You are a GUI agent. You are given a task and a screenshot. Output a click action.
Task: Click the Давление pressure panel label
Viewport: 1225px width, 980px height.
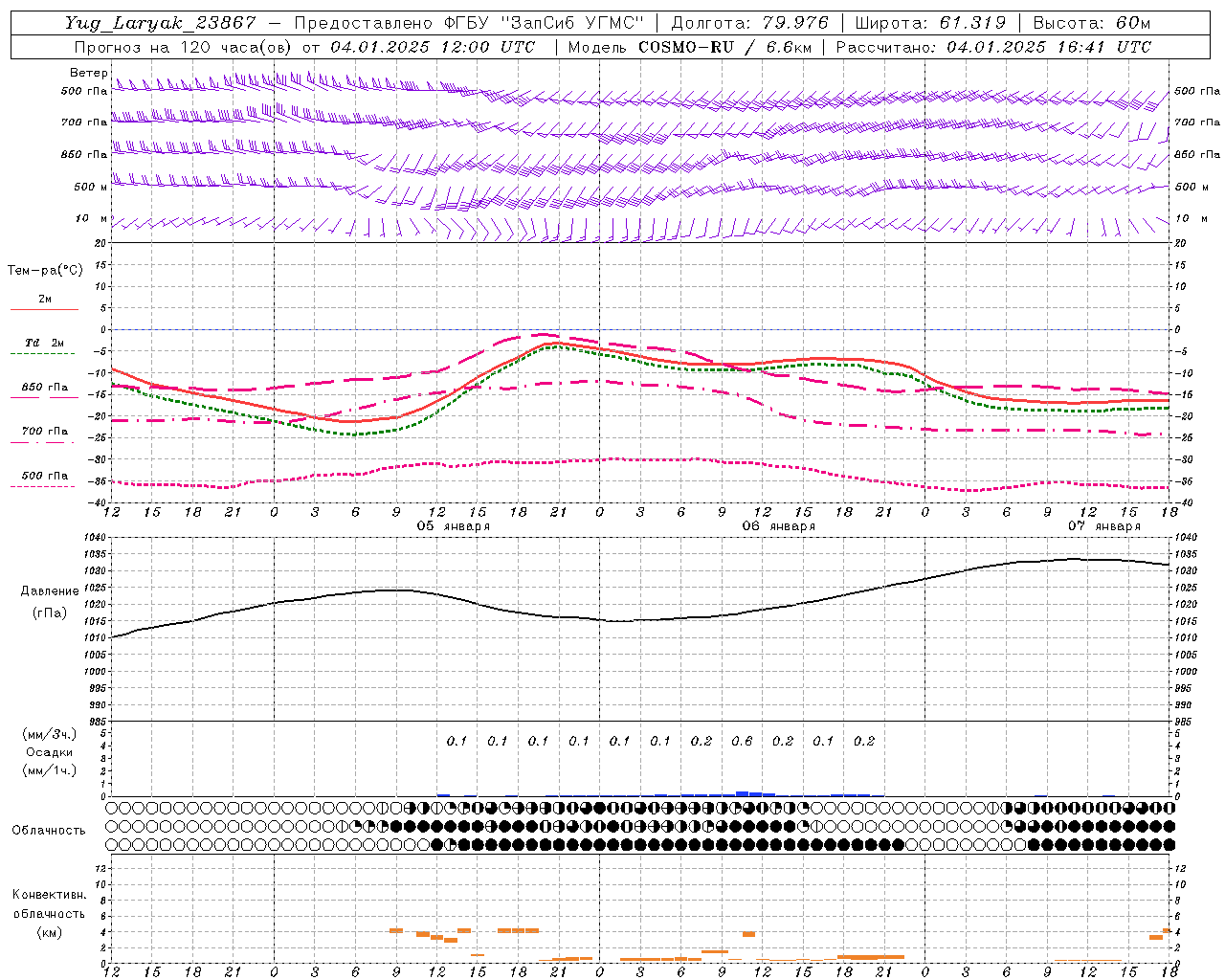click(50, 591)
